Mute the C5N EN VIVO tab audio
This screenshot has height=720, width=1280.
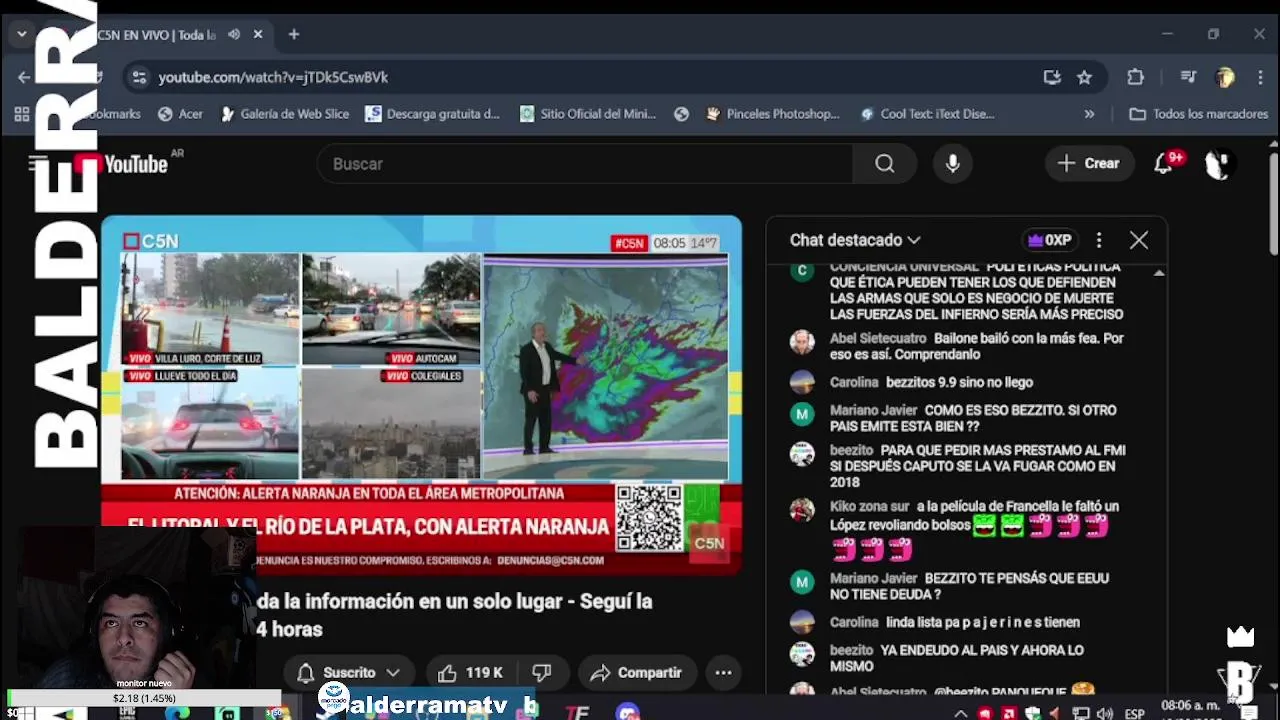234,34
